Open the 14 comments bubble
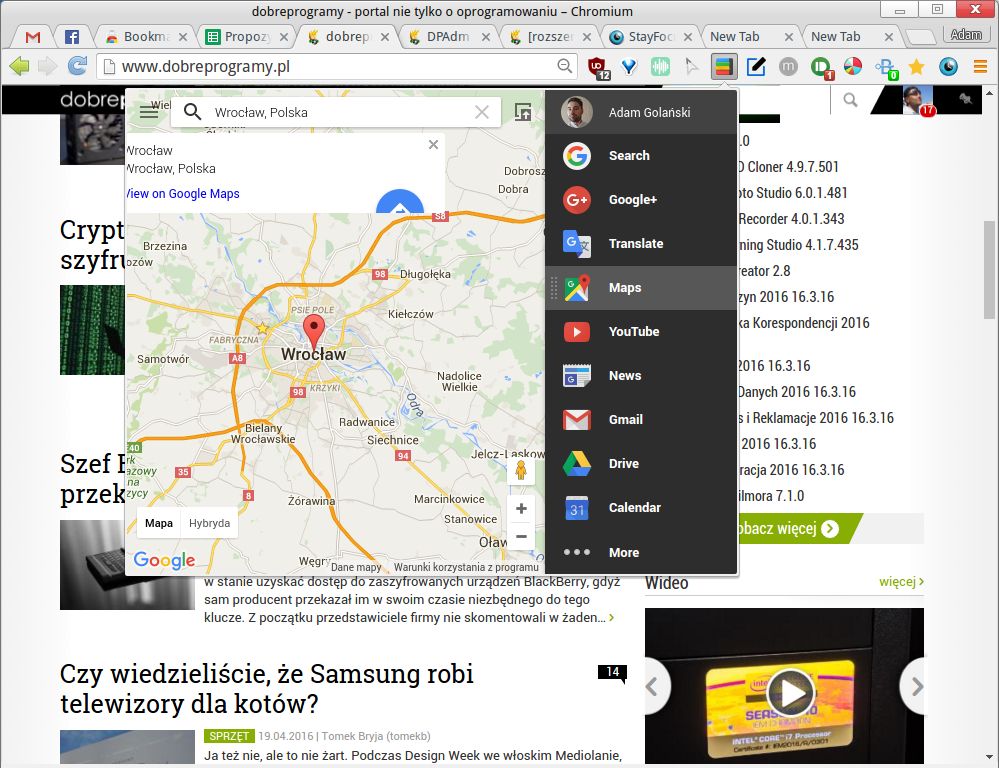 [612, 673]
